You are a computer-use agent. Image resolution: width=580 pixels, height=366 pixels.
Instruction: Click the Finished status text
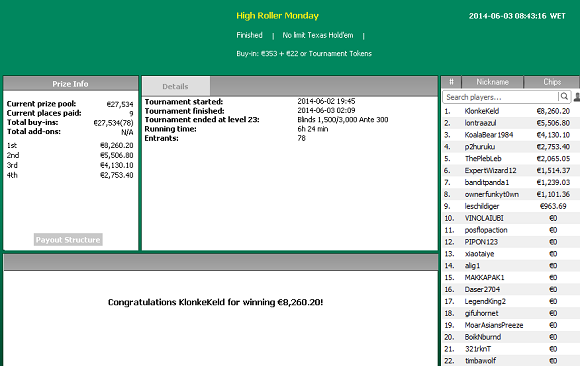click(x=249, y=35)
